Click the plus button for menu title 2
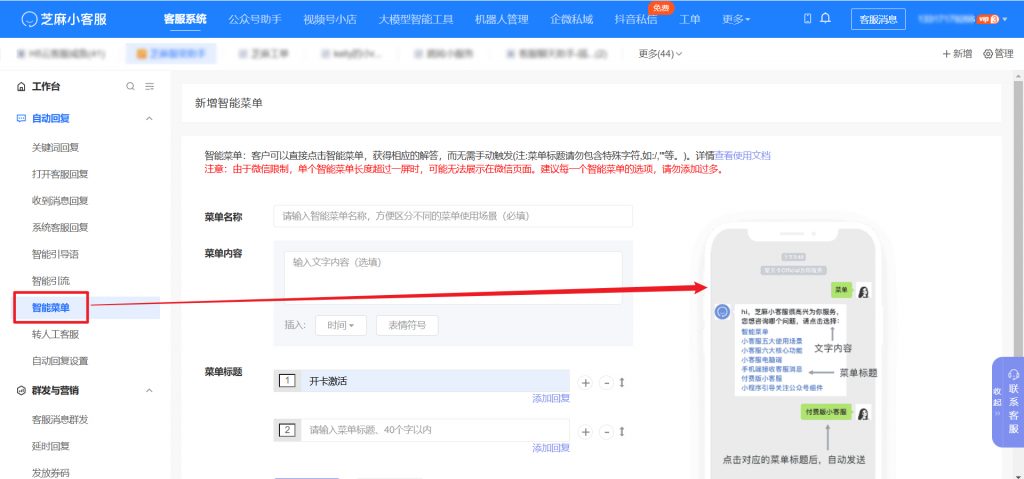This screenshot has height=479, width=1024. (586, 432)
